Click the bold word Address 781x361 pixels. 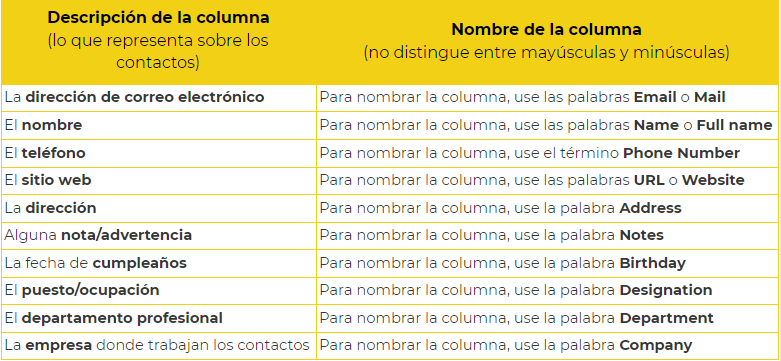click(x=651, y=208)
